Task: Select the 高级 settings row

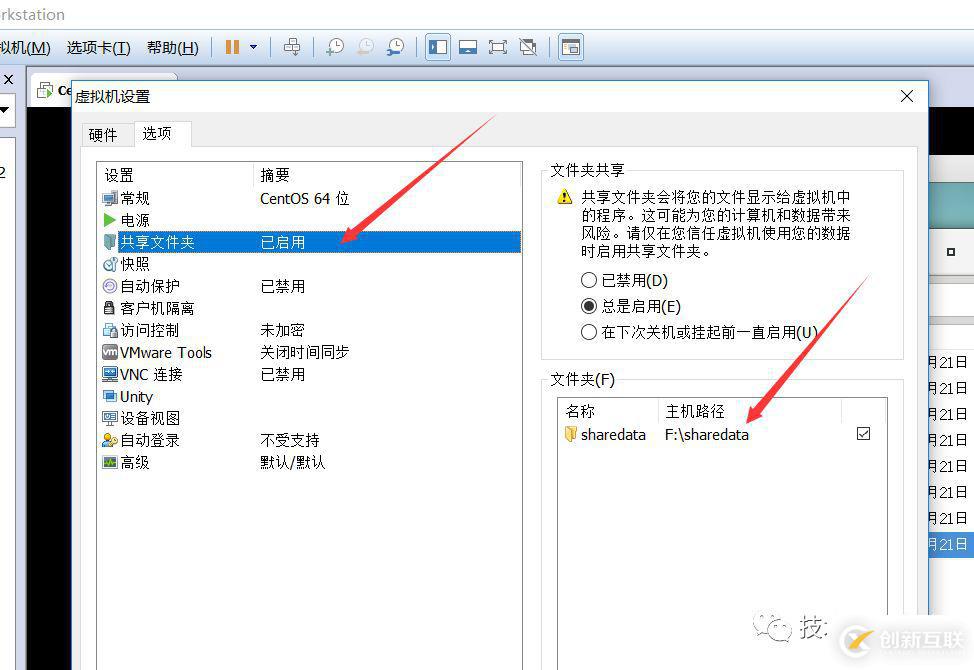Action: [309, 463]
